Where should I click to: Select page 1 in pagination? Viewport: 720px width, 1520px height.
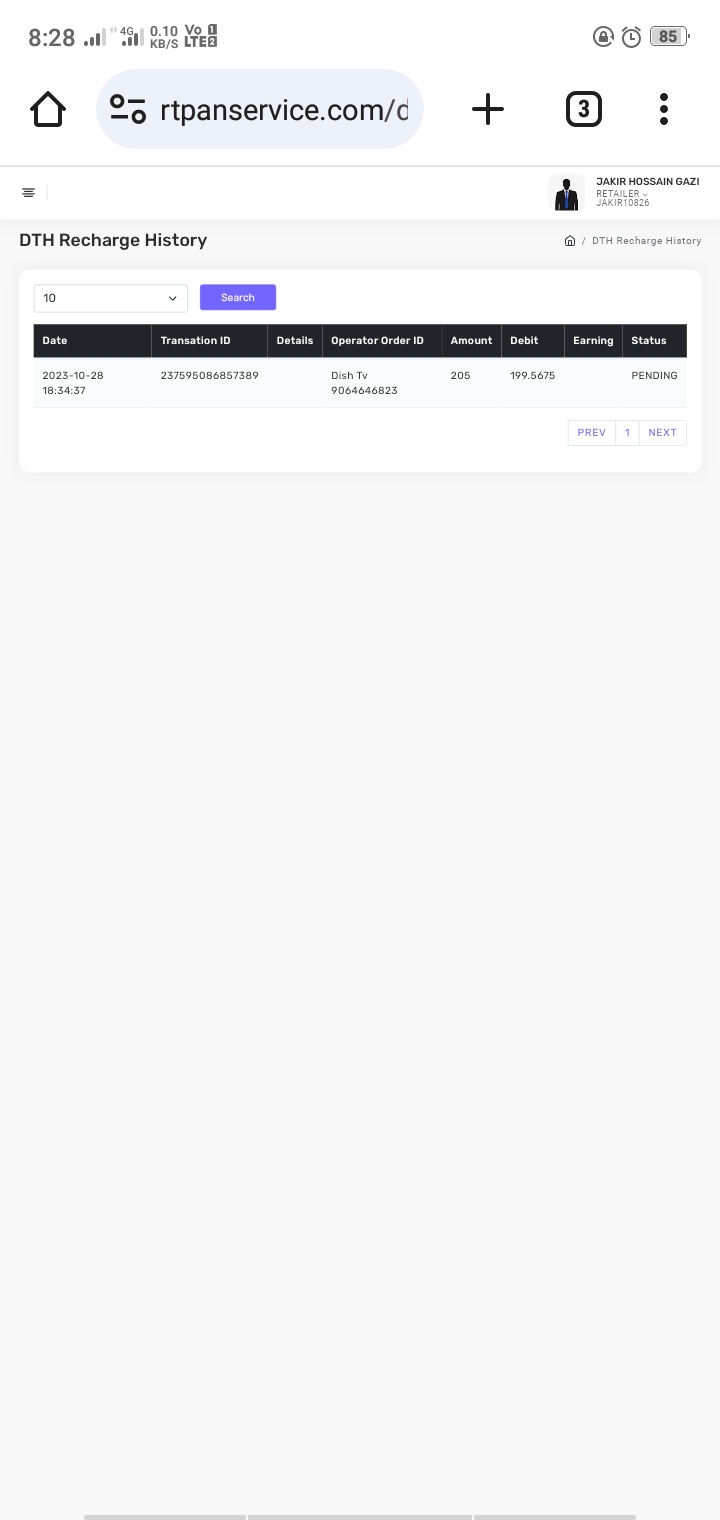[x=627, y=433]
